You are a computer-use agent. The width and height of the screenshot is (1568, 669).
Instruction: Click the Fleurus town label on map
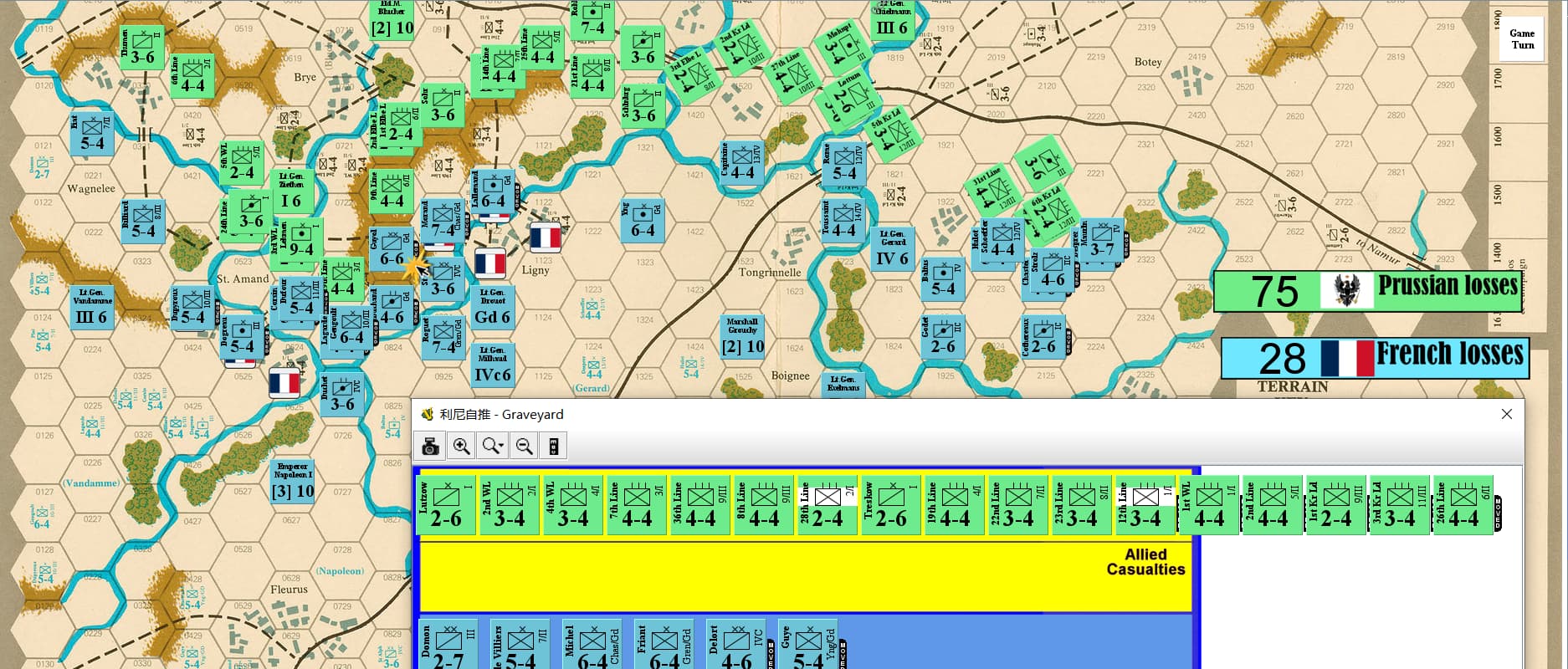click(x=289, y=590)
